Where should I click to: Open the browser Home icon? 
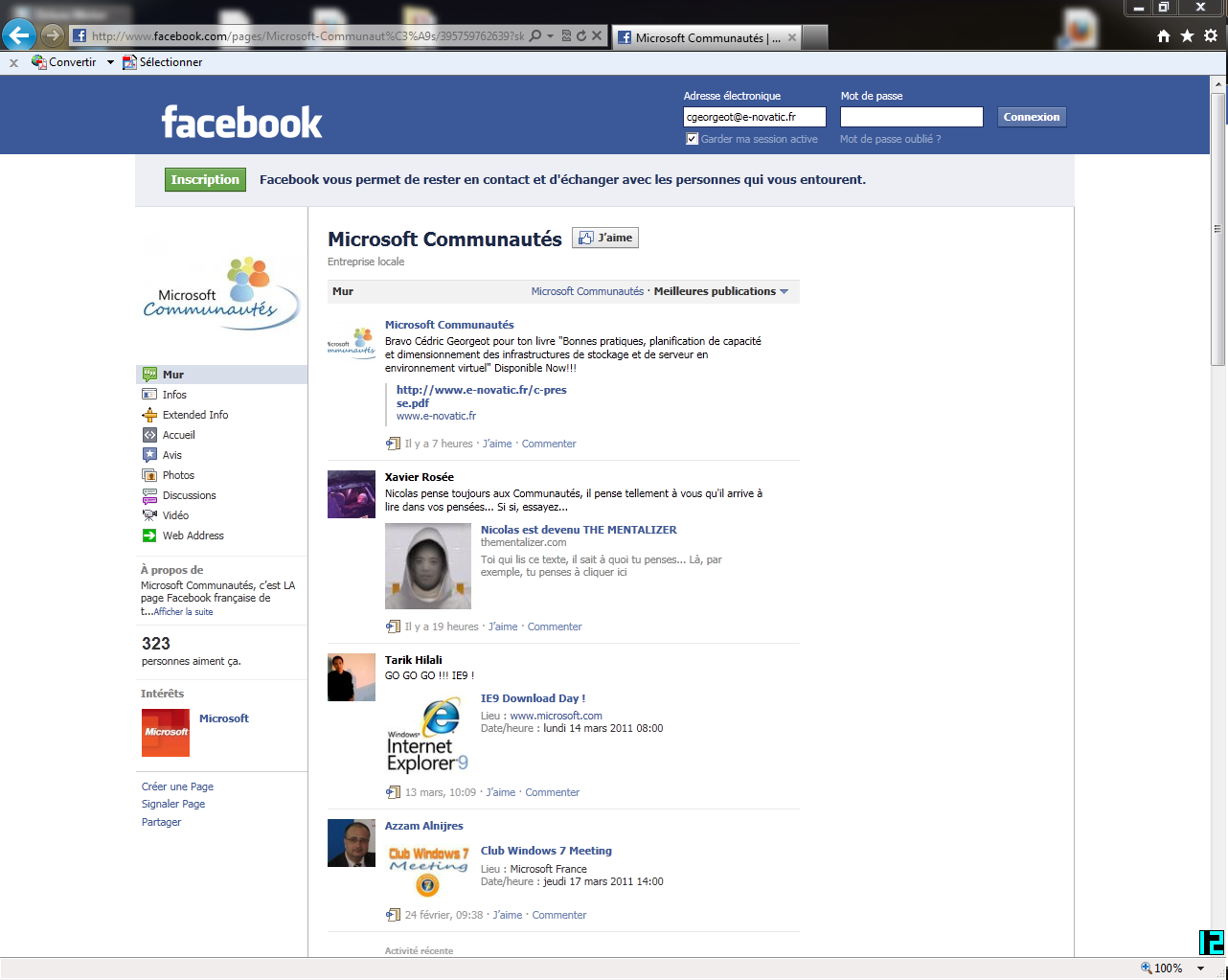[x=1164, y=35]
